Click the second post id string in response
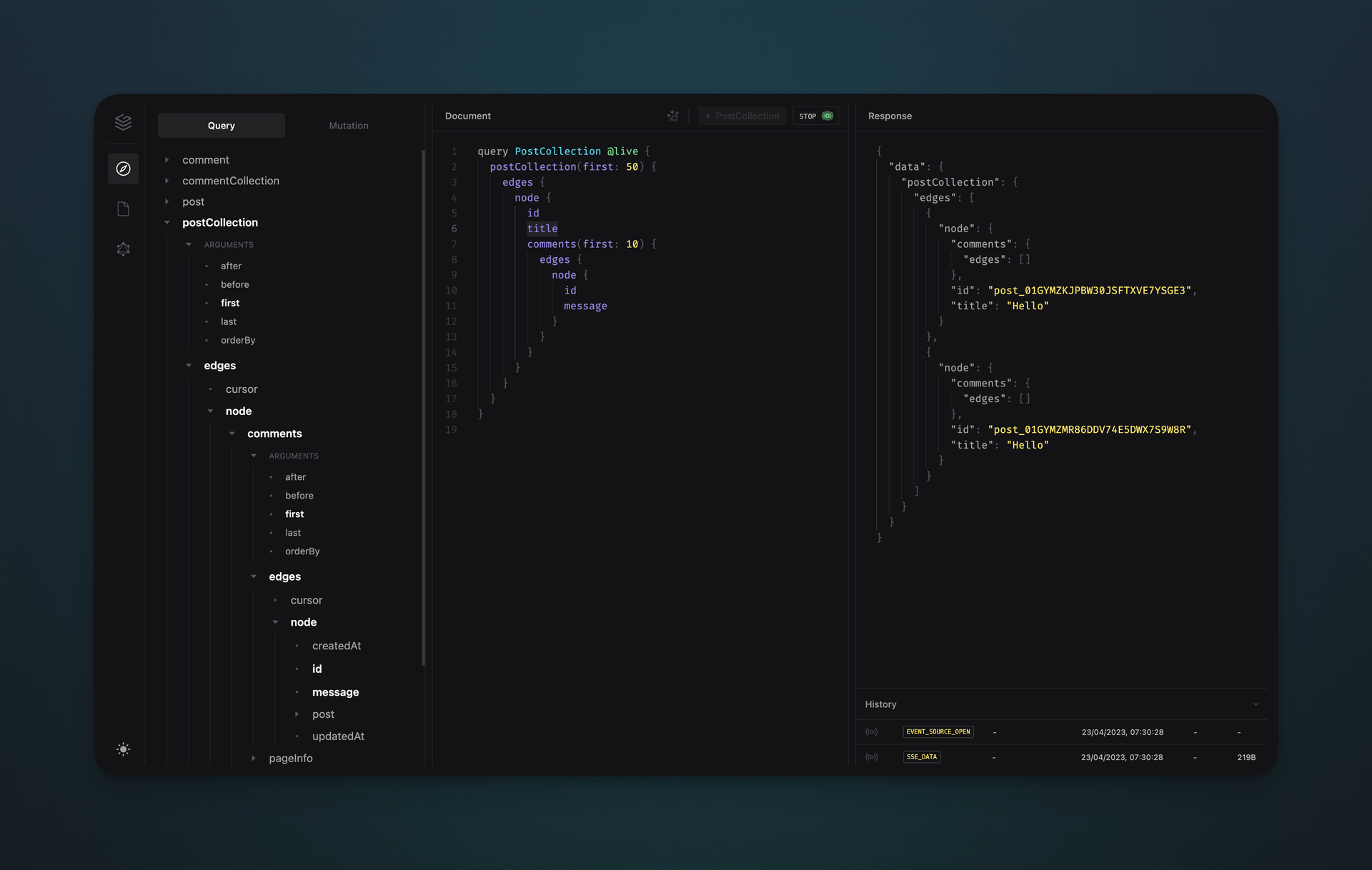This screenshot has width=1372, height=870. point(1090,430)
